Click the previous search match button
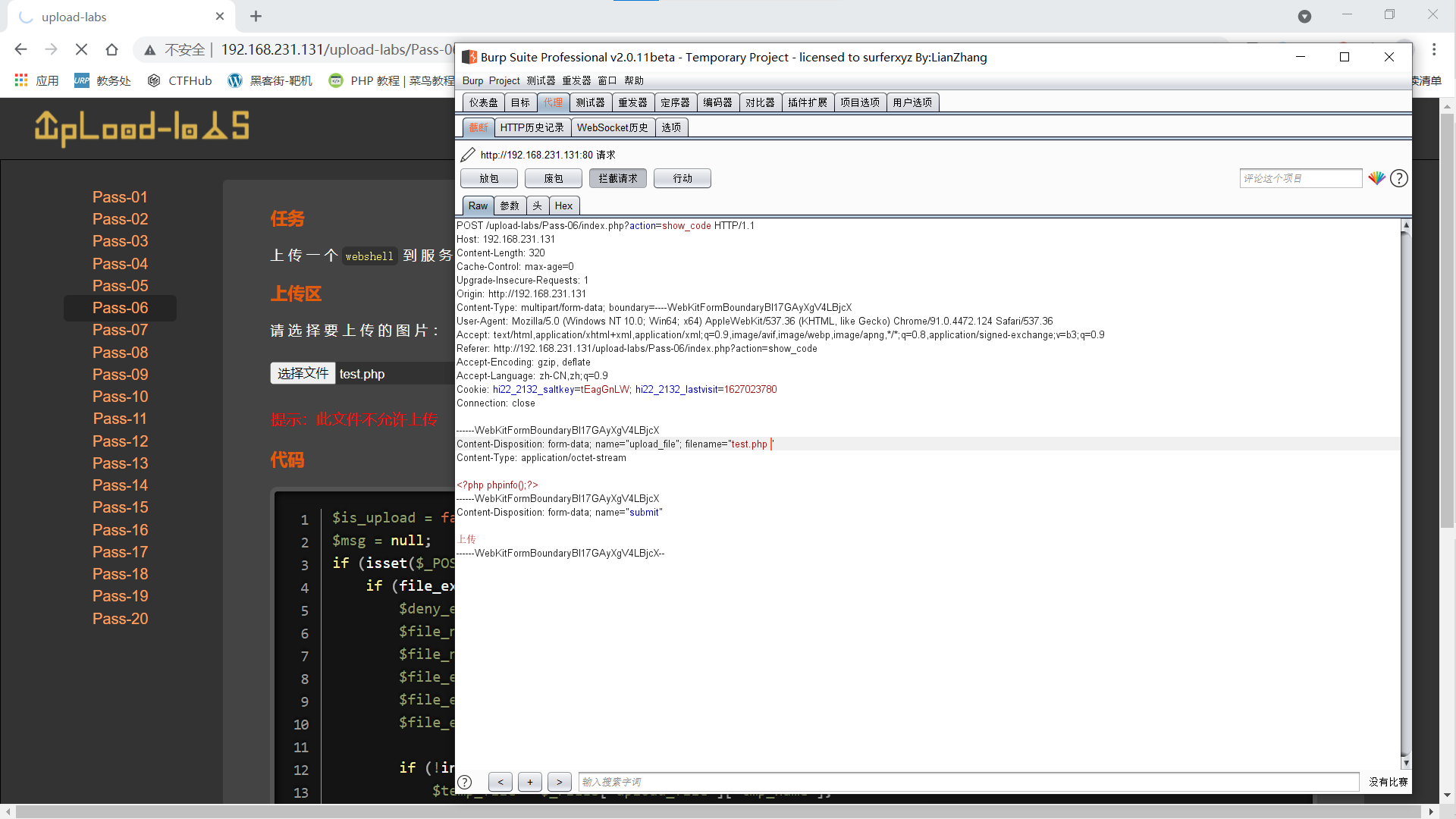The width and height of the screenshot is (1456, 819). pyautogui.click(x=500, y=782)
